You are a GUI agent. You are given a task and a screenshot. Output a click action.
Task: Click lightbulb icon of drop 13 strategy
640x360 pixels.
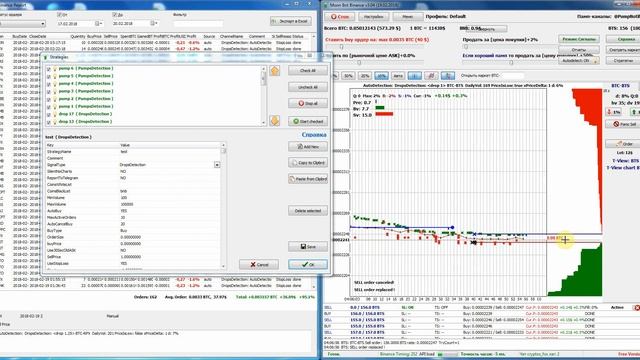[55, 122]
